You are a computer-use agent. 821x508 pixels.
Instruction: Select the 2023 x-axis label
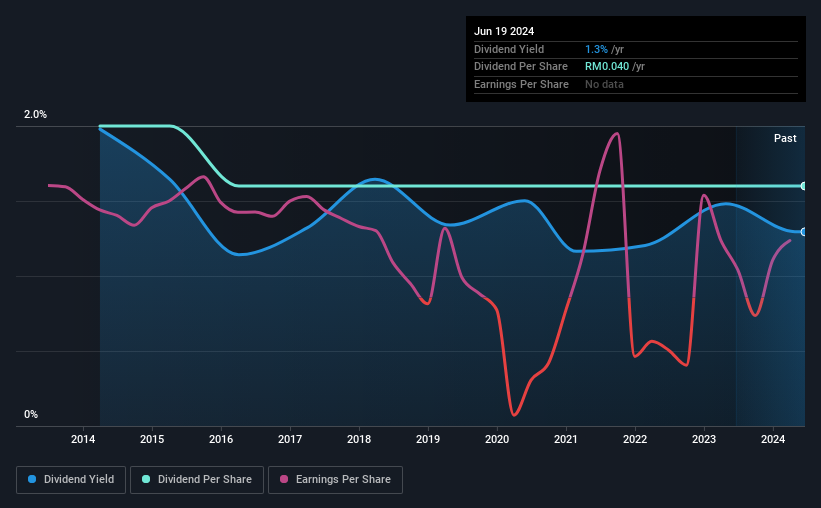704,439
